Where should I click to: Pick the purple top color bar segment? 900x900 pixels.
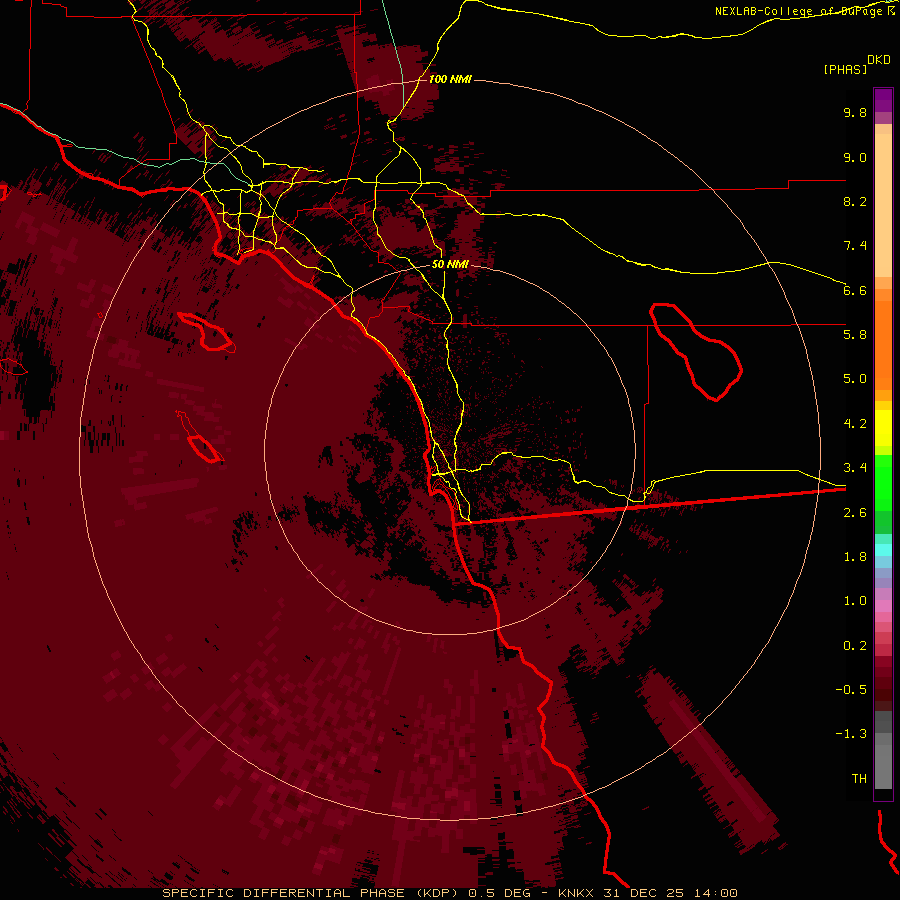point(883,100)
